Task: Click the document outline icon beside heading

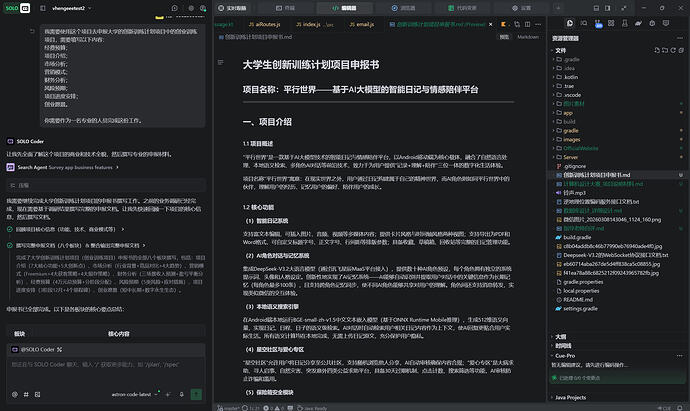Action: tap(220, 62)
